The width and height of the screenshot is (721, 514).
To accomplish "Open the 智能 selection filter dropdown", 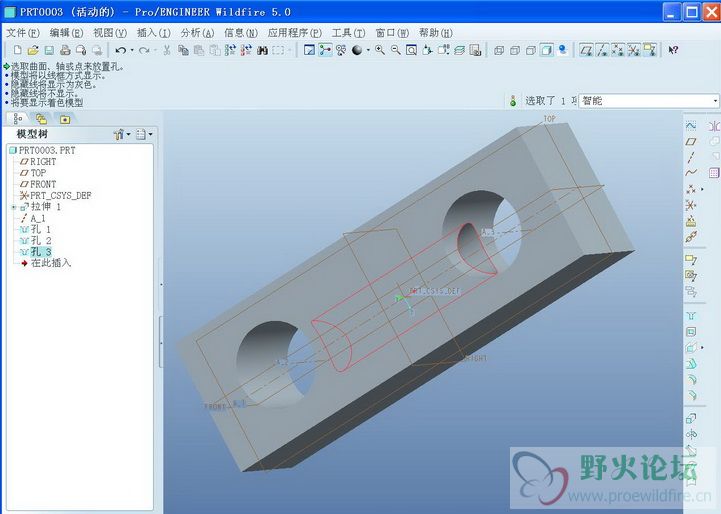I will click(x=715, y=101).
